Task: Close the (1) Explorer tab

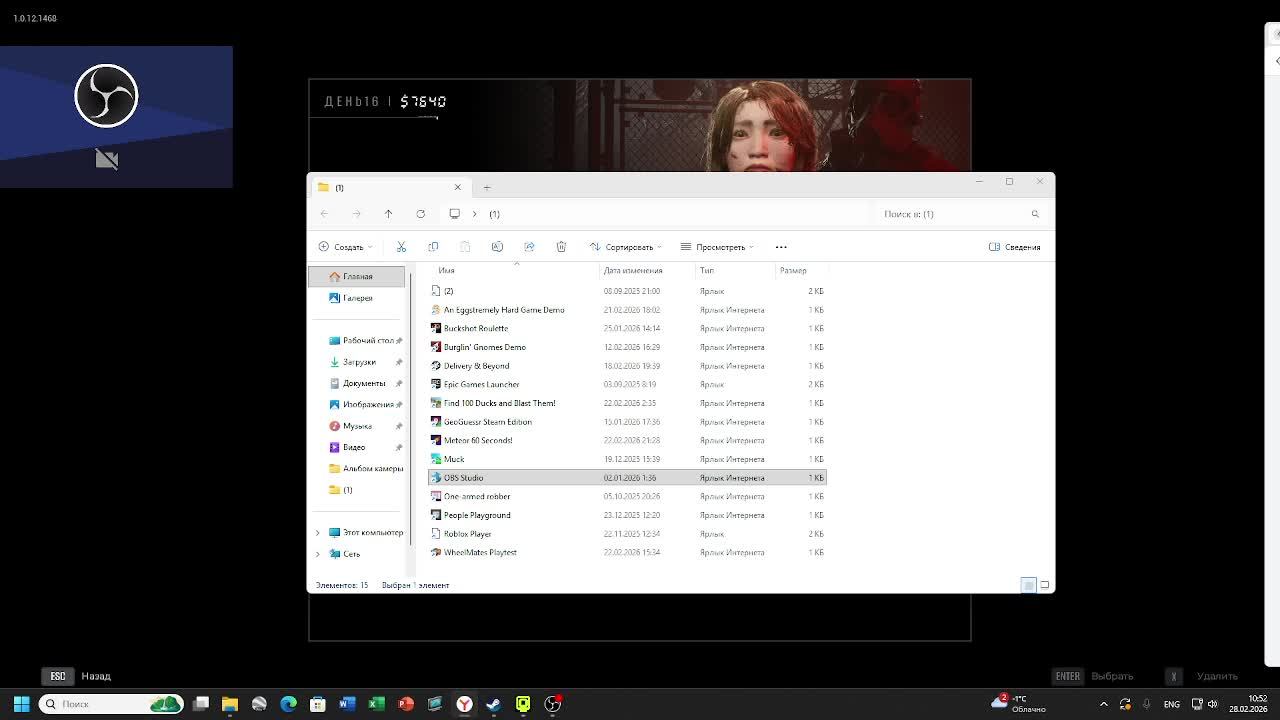Action: tap(458, 187)
